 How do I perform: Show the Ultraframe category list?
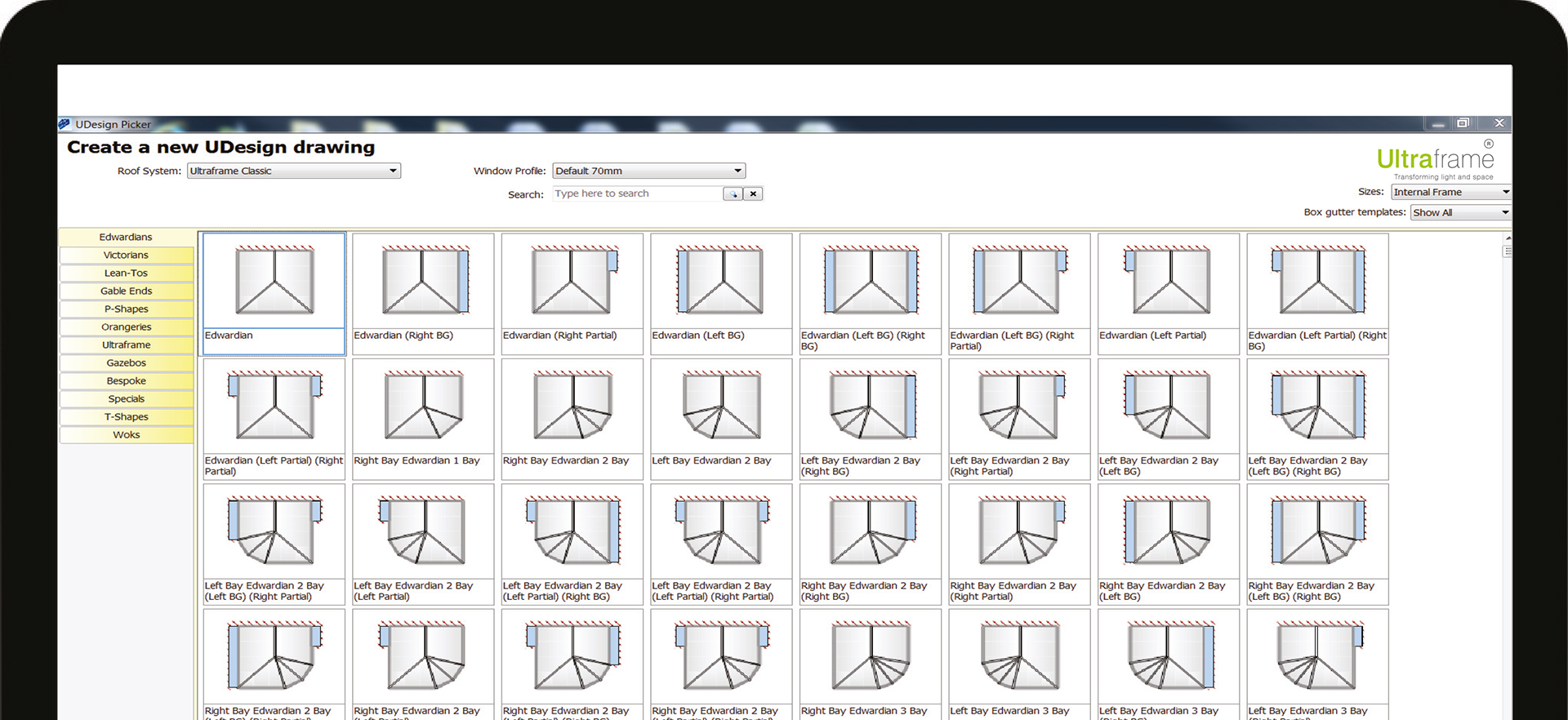point(126,344)
